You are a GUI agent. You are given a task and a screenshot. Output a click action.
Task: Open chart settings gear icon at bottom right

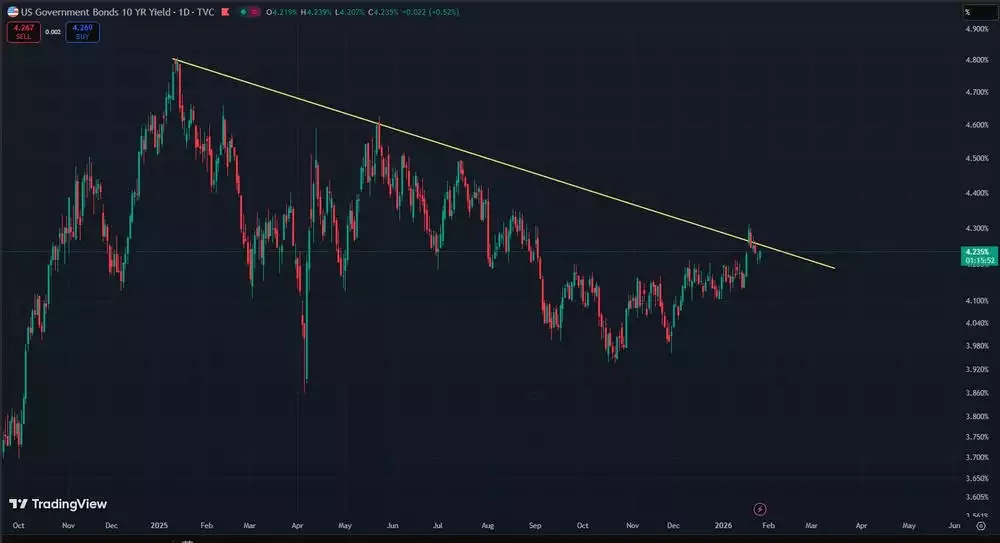pos(981,526)
